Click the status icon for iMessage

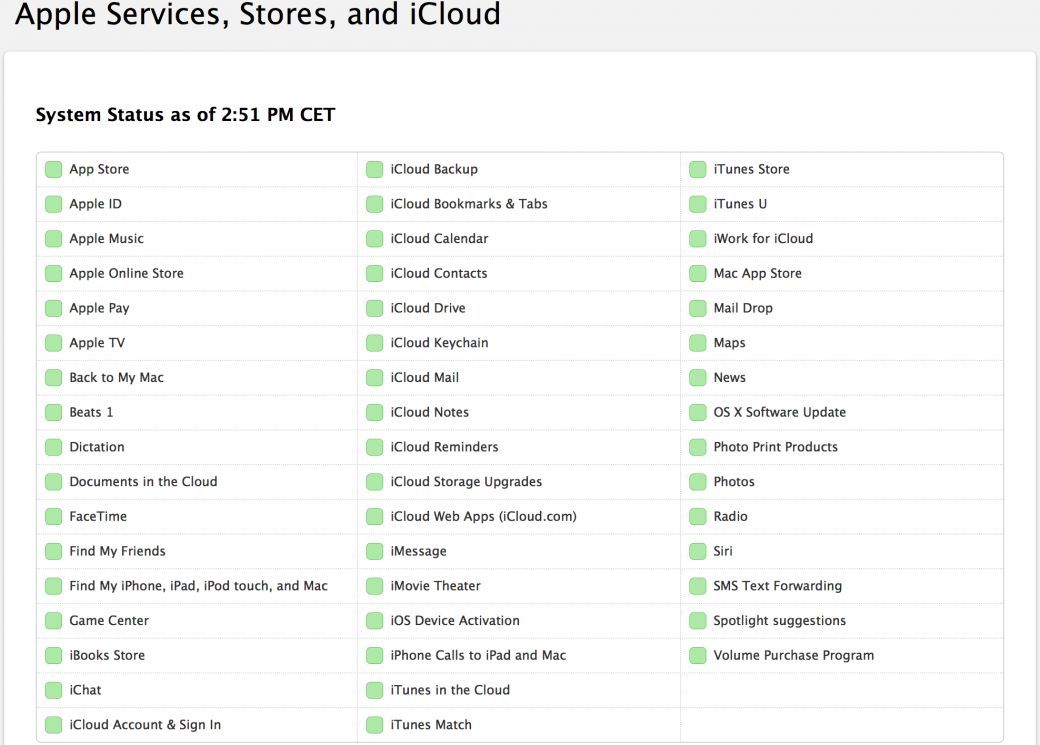374,551
